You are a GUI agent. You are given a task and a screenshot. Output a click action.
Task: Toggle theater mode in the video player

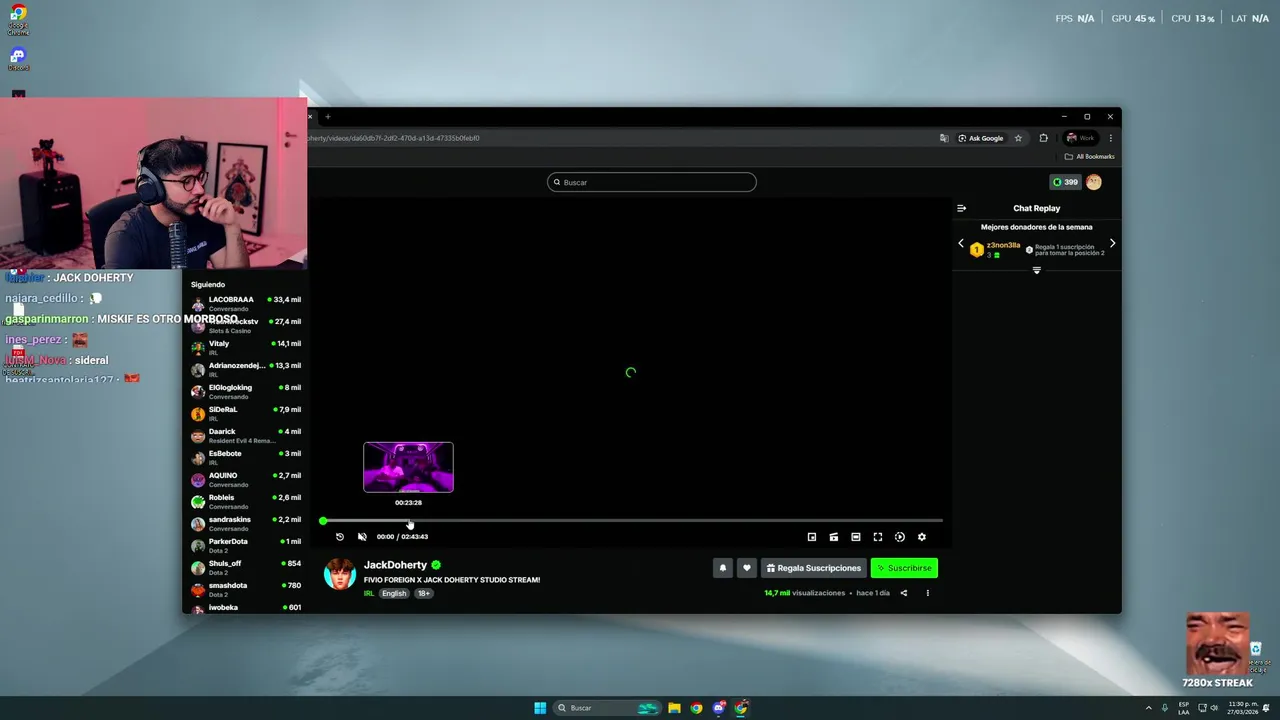(856, 537)
